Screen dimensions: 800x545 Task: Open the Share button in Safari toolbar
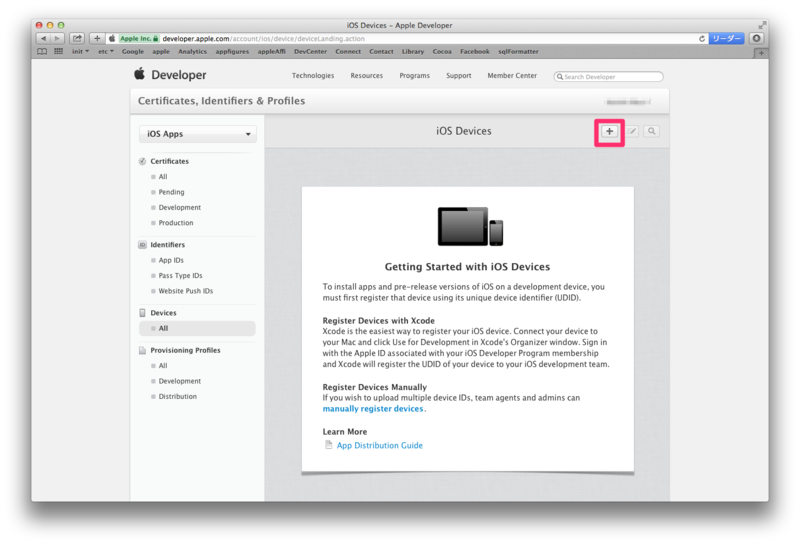tap(77, 38)
